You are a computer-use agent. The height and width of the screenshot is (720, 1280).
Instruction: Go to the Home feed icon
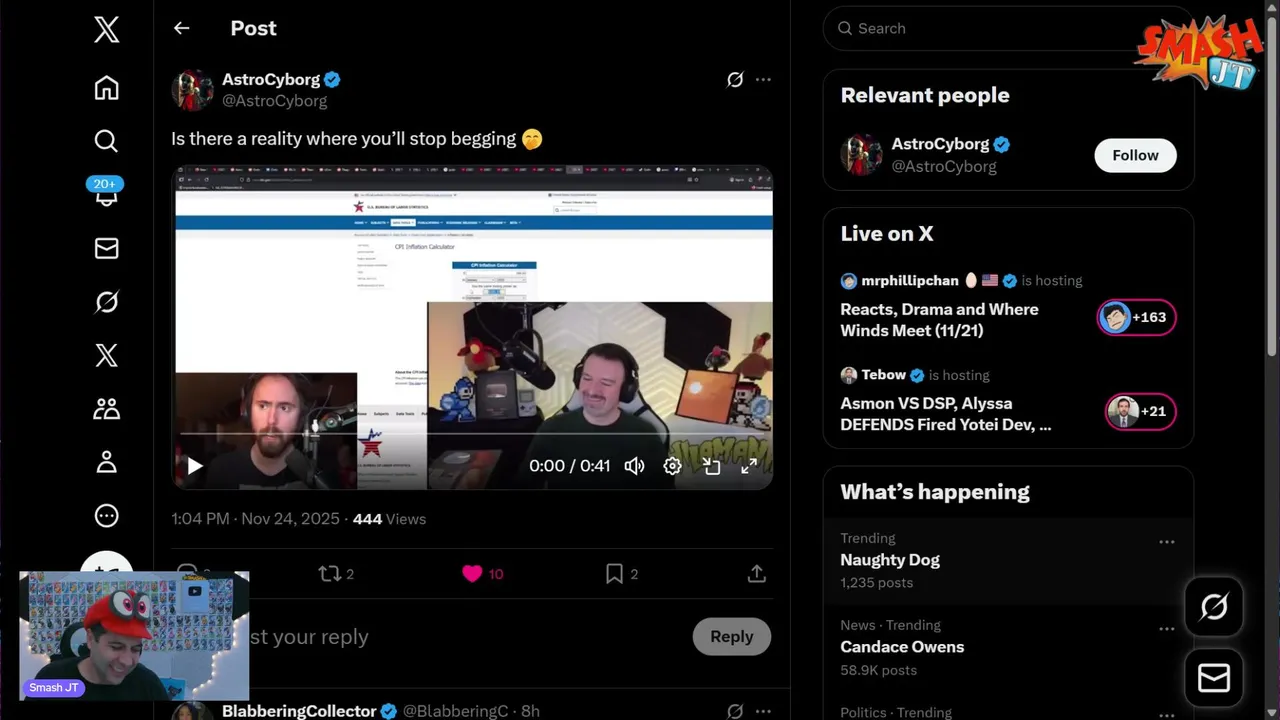[106, 88]
